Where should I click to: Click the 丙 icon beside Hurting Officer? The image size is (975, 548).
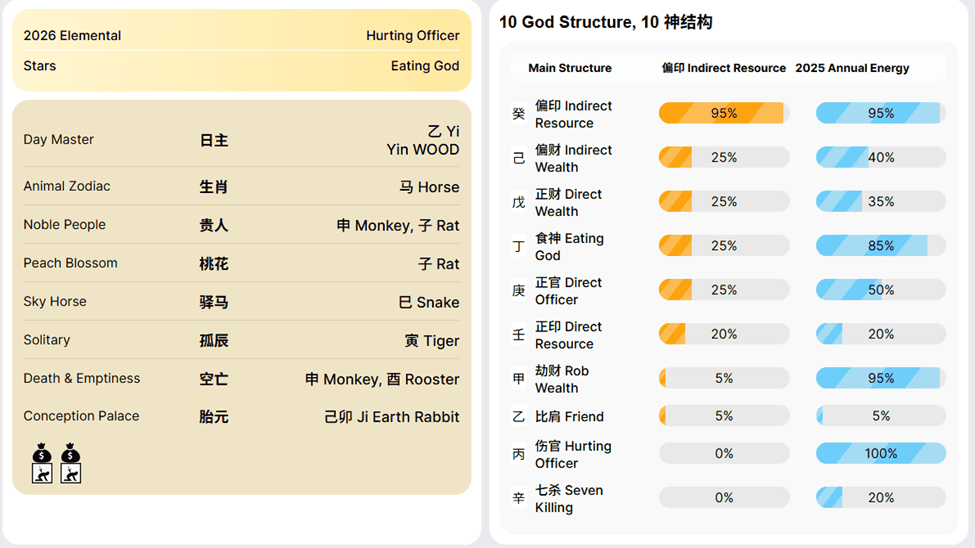coord(518,454)
